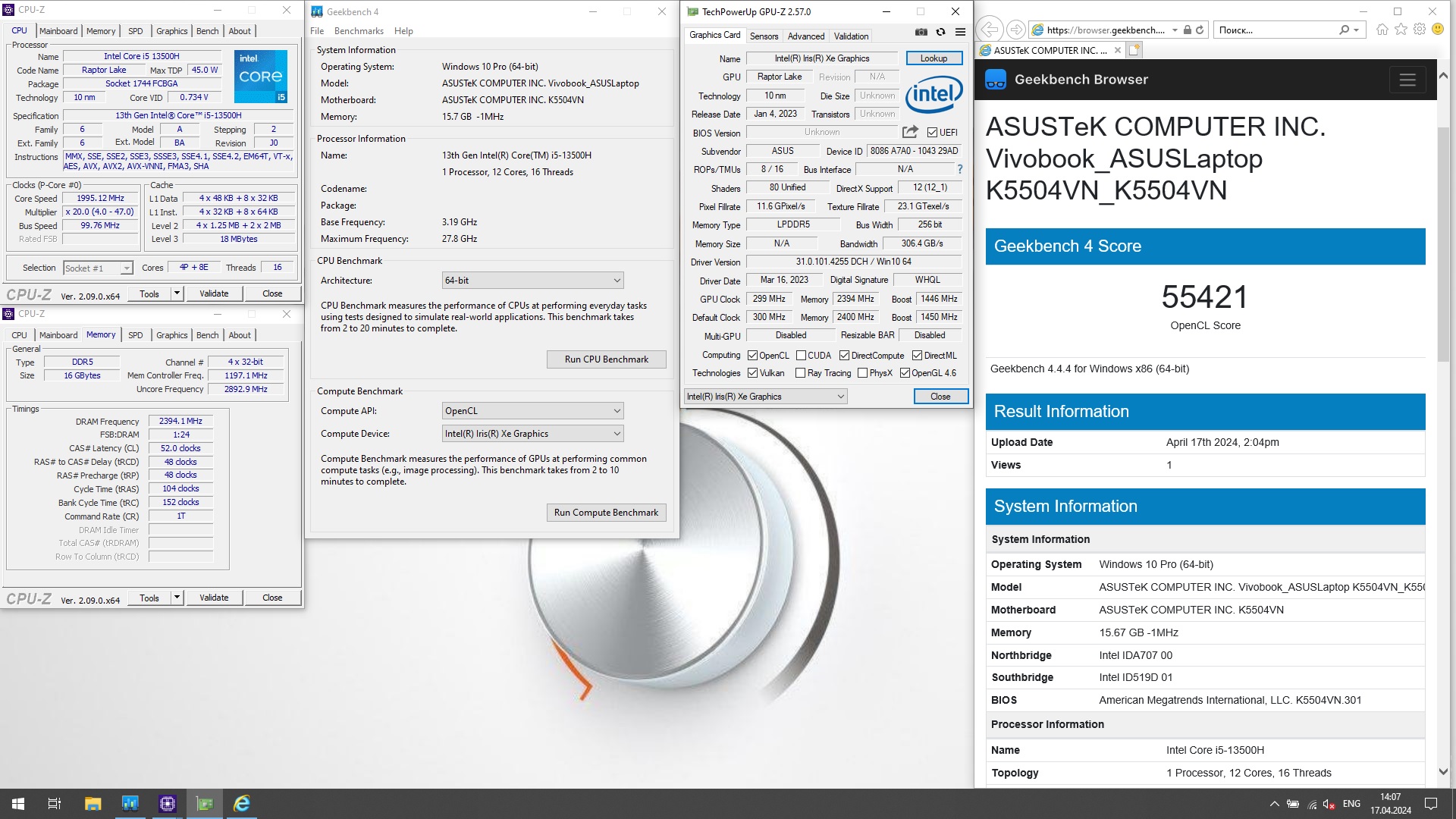Open a new browser tab
The image size is (1456, 819).
click(x=1134, y=50)
